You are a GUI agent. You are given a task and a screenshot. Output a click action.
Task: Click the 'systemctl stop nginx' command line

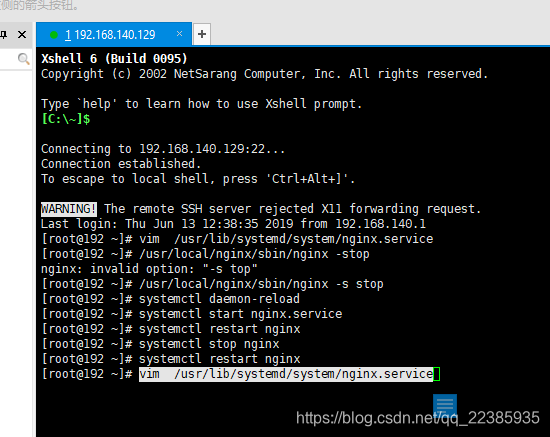coord(160,344)
